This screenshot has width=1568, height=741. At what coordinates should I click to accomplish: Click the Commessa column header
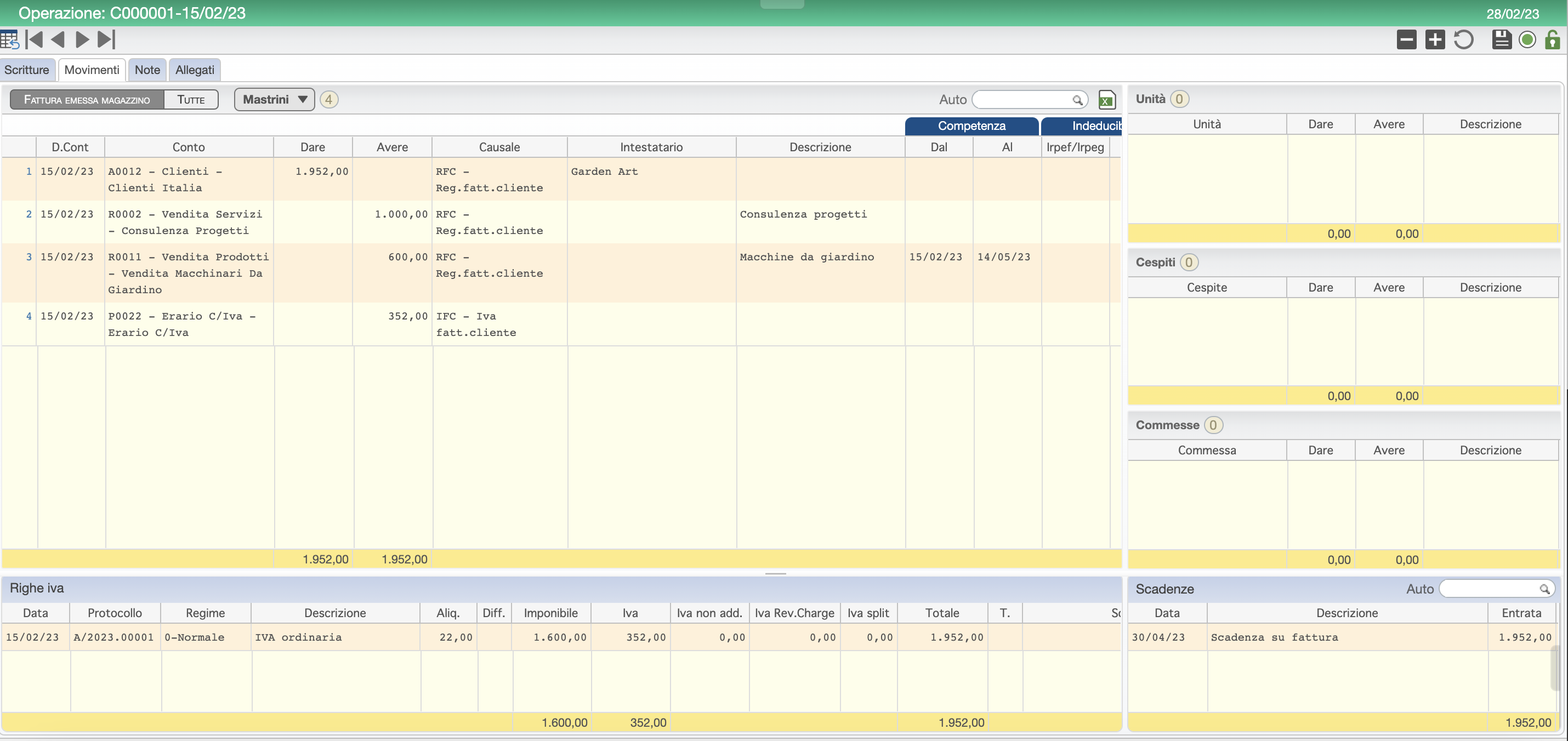pyautogui.click(x=1207, y=451)
